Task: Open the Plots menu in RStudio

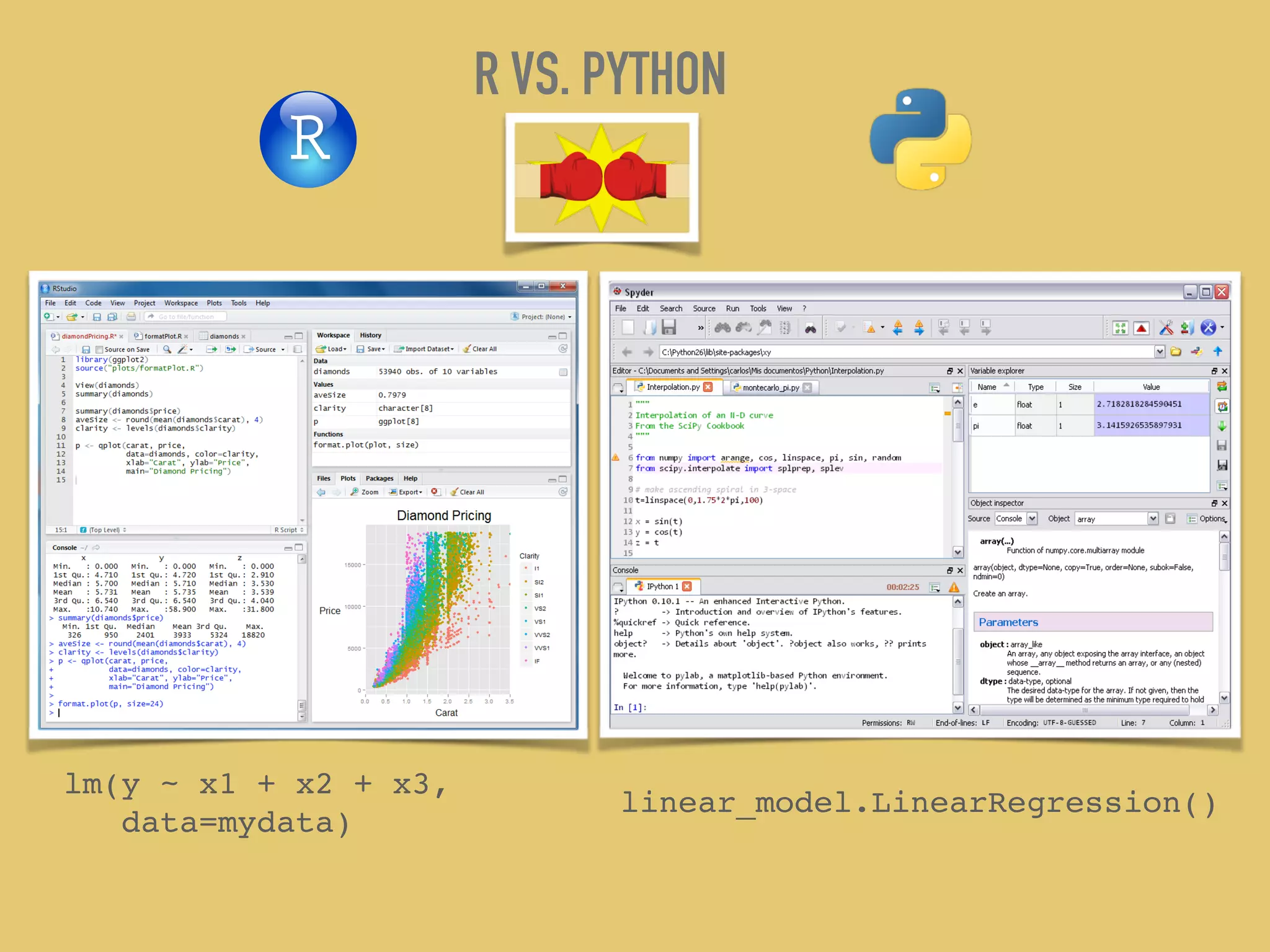Action: coord(214,303)
